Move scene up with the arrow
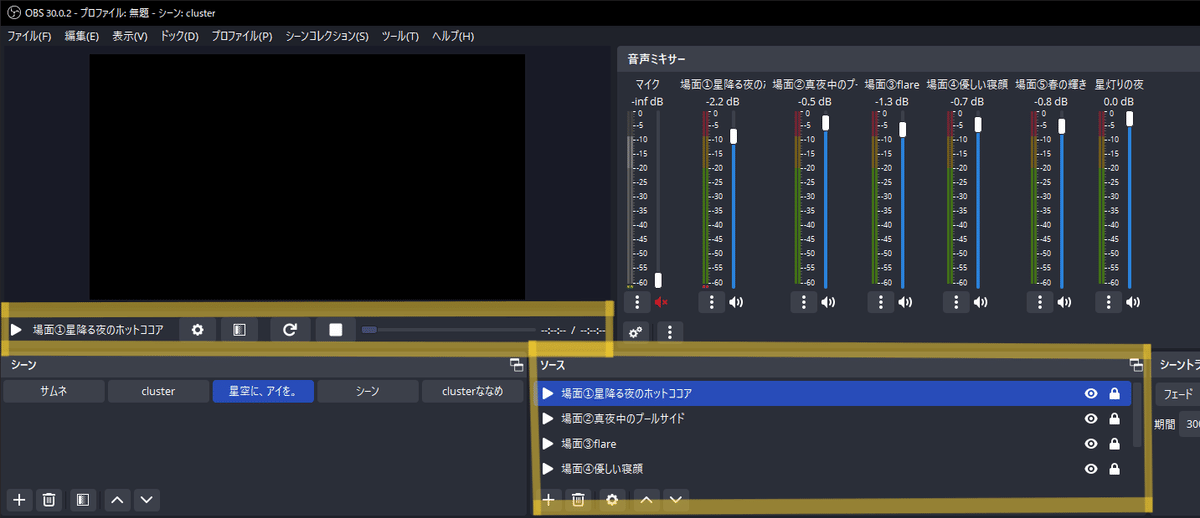 [x=117, y=499]
